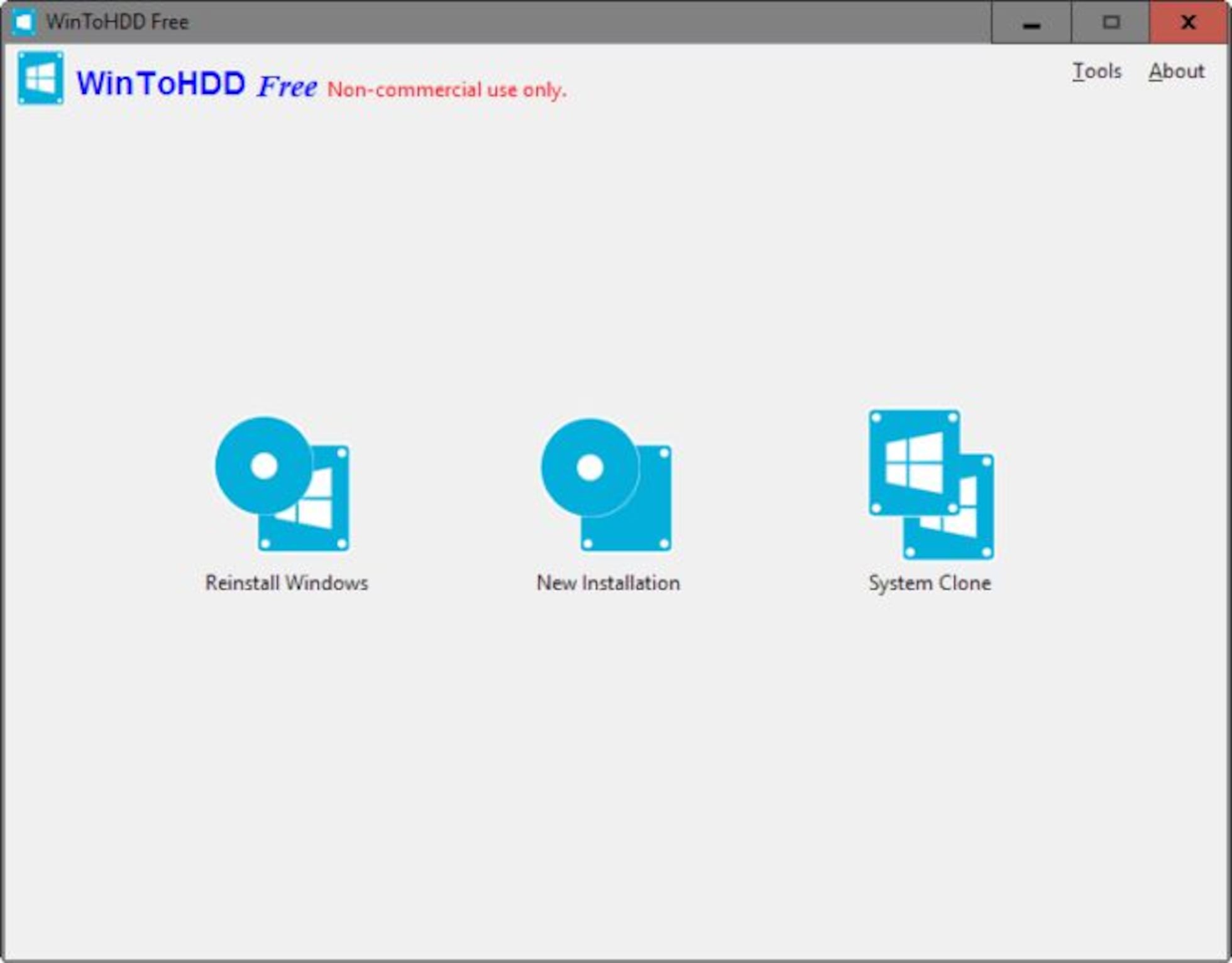Pick the System Clone text label
The image size is (1232, 963).
(930, 583)
